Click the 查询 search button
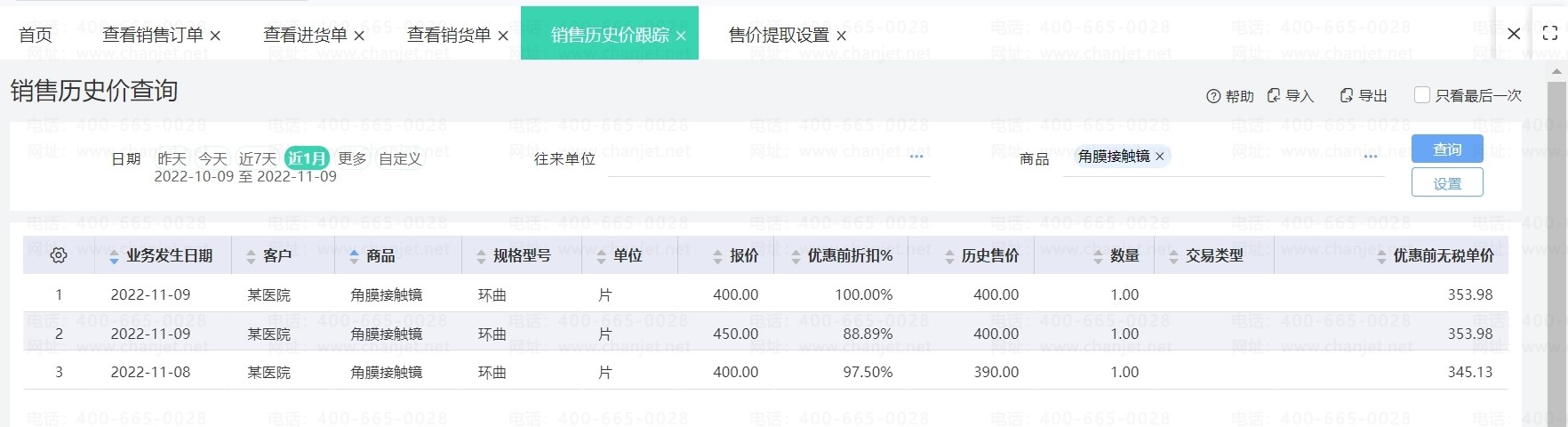Screen dimensions: 1568x427 click(1446, 149)
